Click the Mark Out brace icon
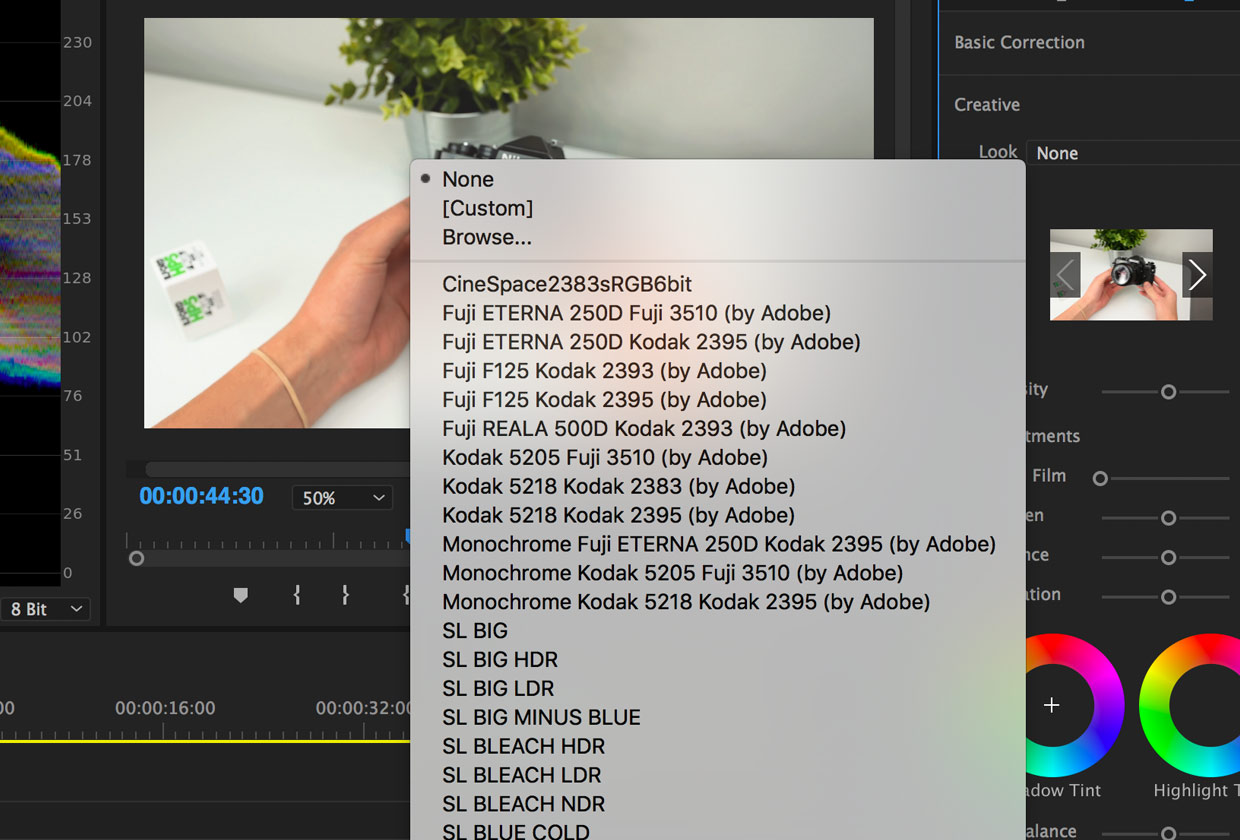Screen dimensions: 1240x840 (x=346, y=595)
